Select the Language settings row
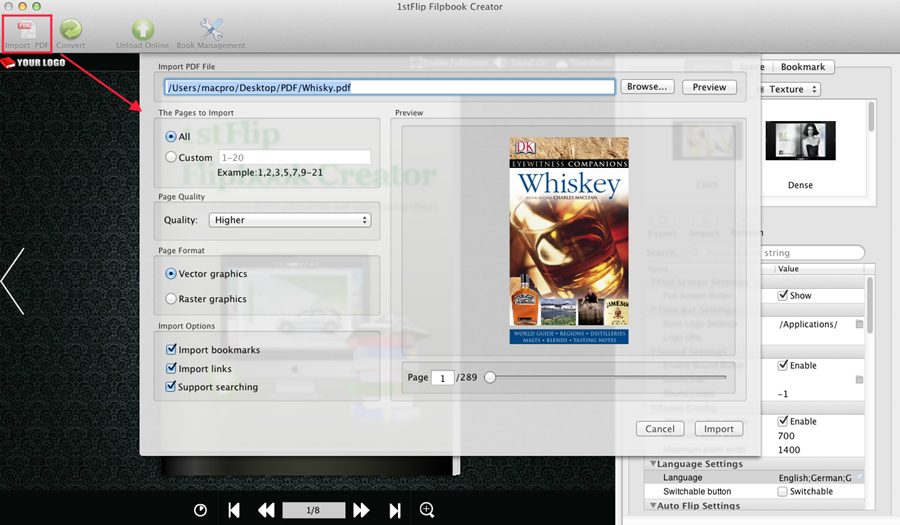 pos(754,477)
